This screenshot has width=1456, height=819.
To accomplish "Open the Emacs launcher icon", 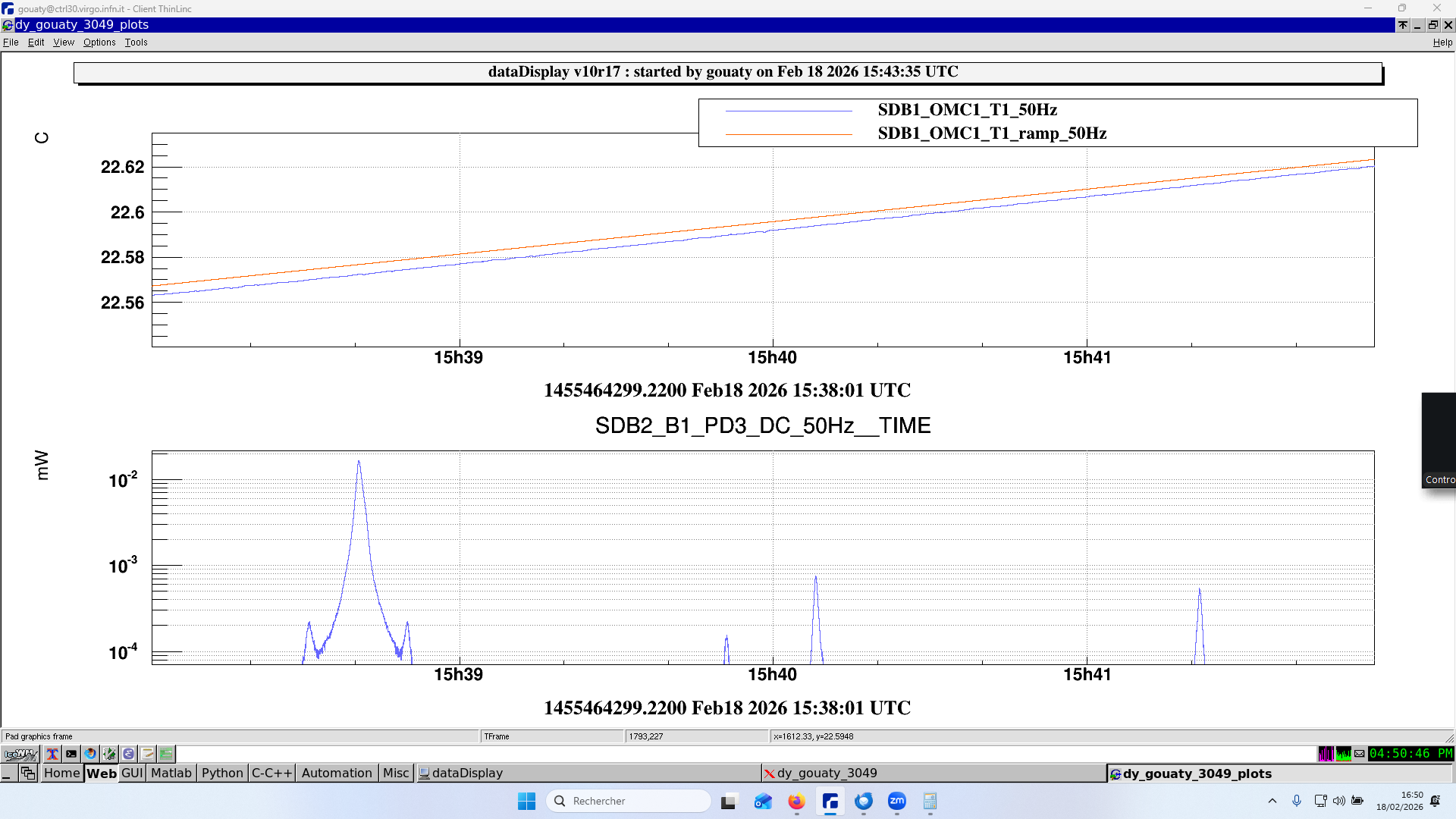I will click(x=128, y=754).
